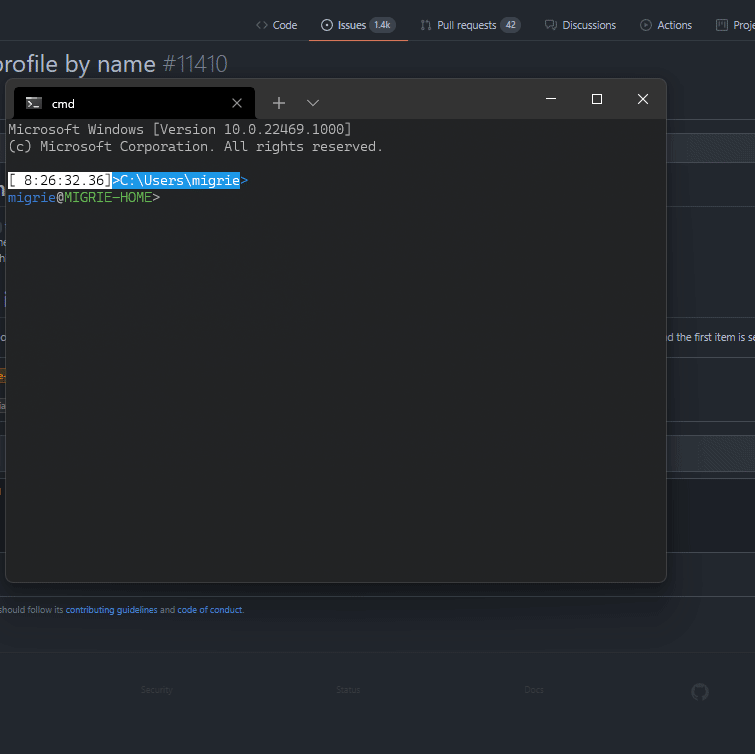The image size is (755, 754).
Task: Click the Code brackets icon
Action: (261, 25)
